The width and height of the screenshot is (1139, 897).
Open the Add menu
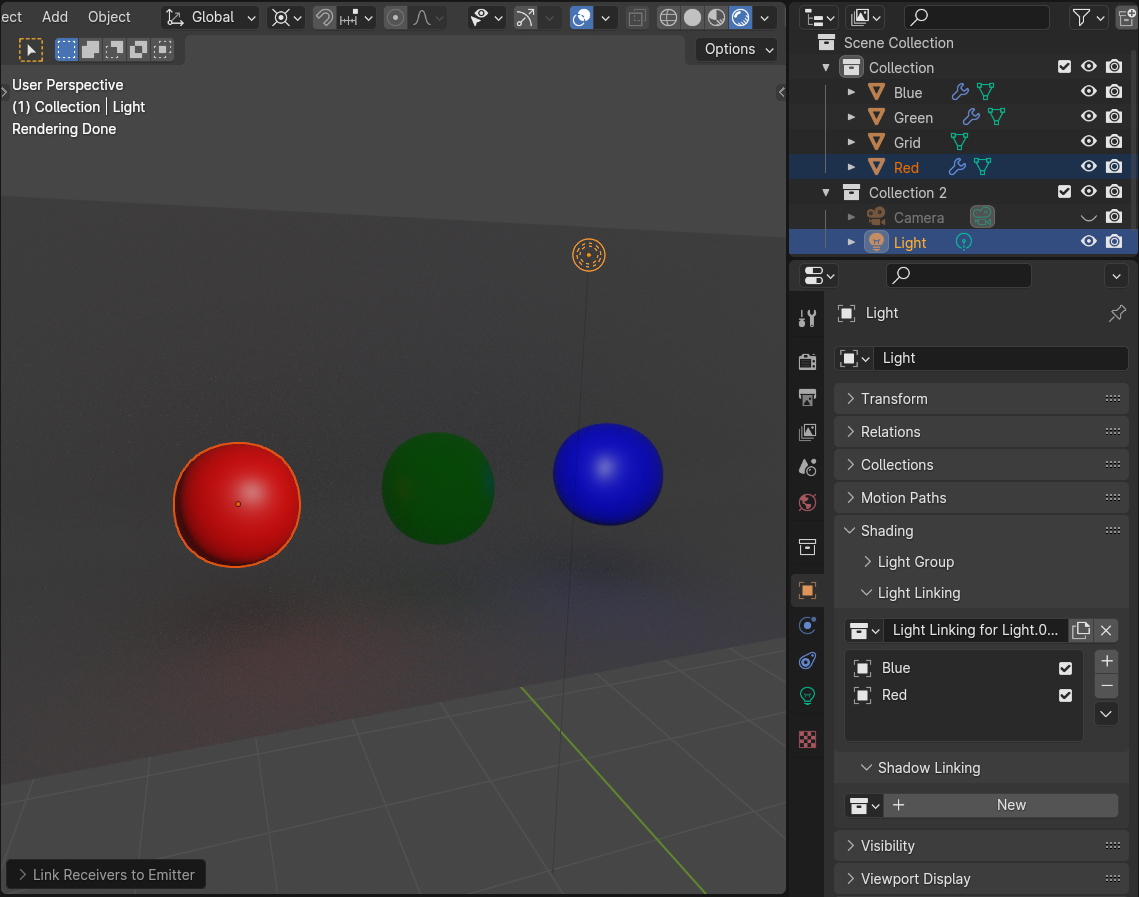[x=54, y=17]
